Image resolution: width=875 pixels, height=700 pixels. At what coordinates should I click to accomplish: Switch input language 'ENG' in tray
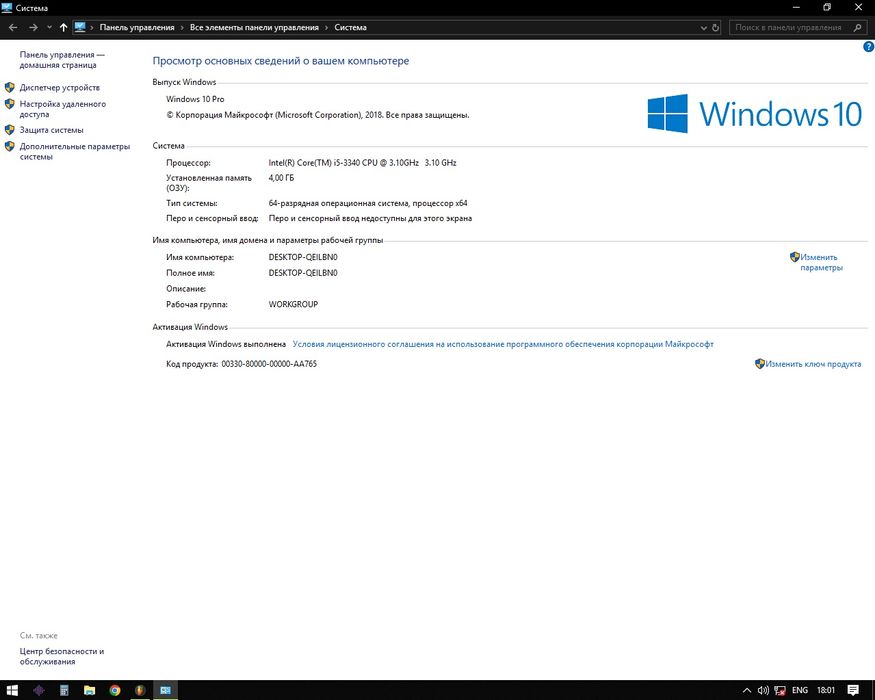pos(800,691)
